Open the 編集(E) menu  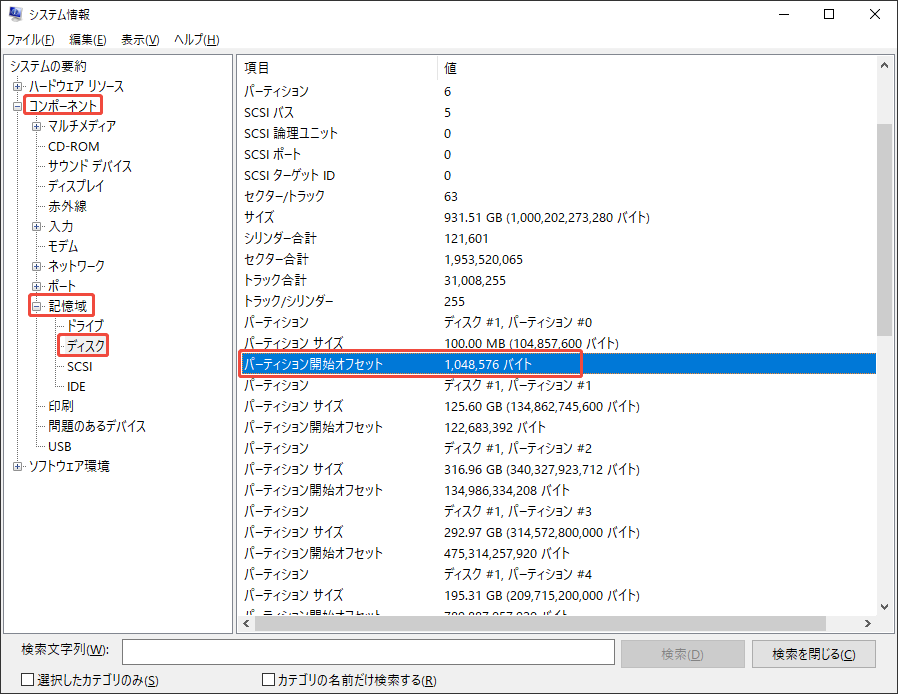88,40
